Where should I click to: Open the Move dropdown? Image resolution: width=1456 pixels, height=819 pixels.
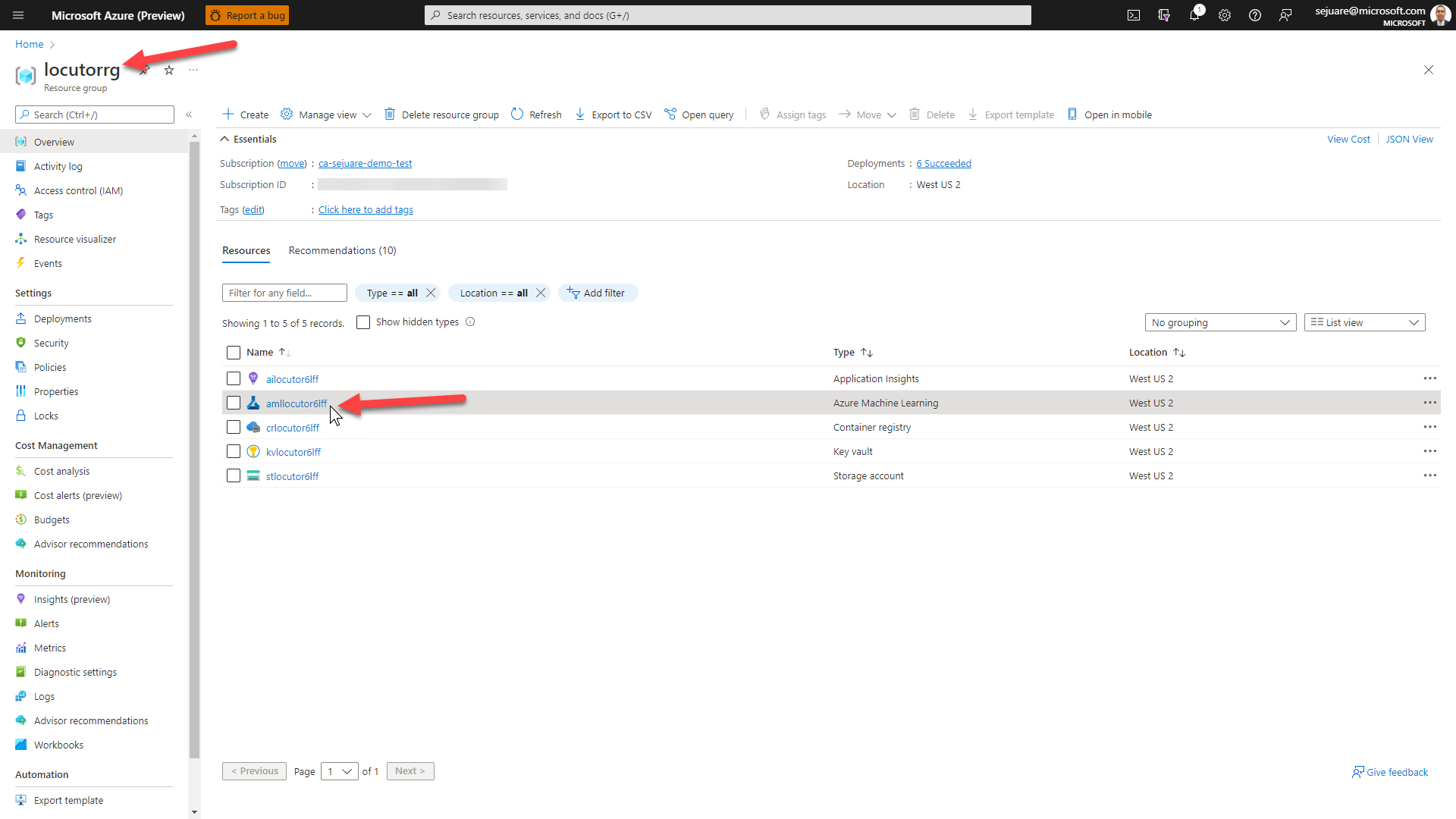[868, 115]
